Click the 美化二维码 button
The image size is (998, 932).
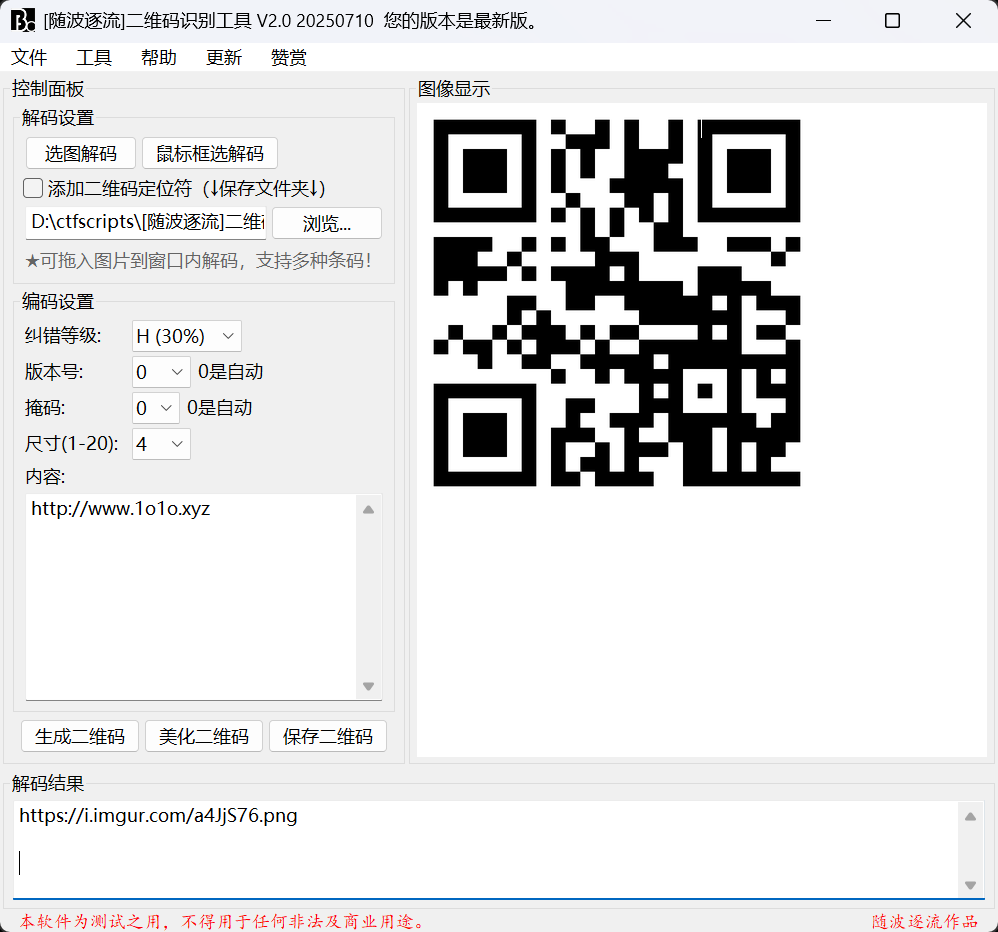tap(204, 737)
